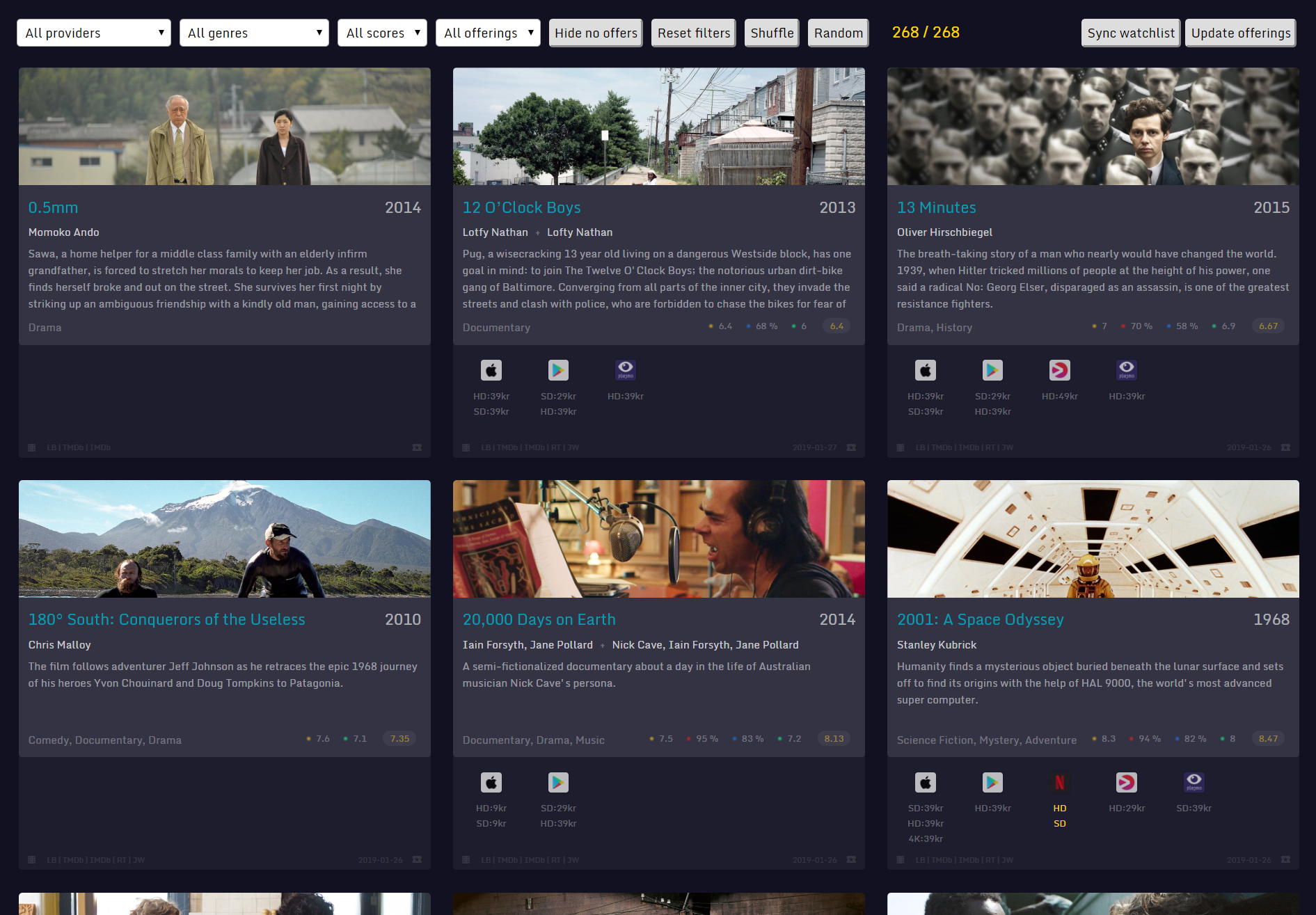Click ticket icon in 0.5mm card footer
The width and height of the screenshot is (1316, 915).
[417, 447]
